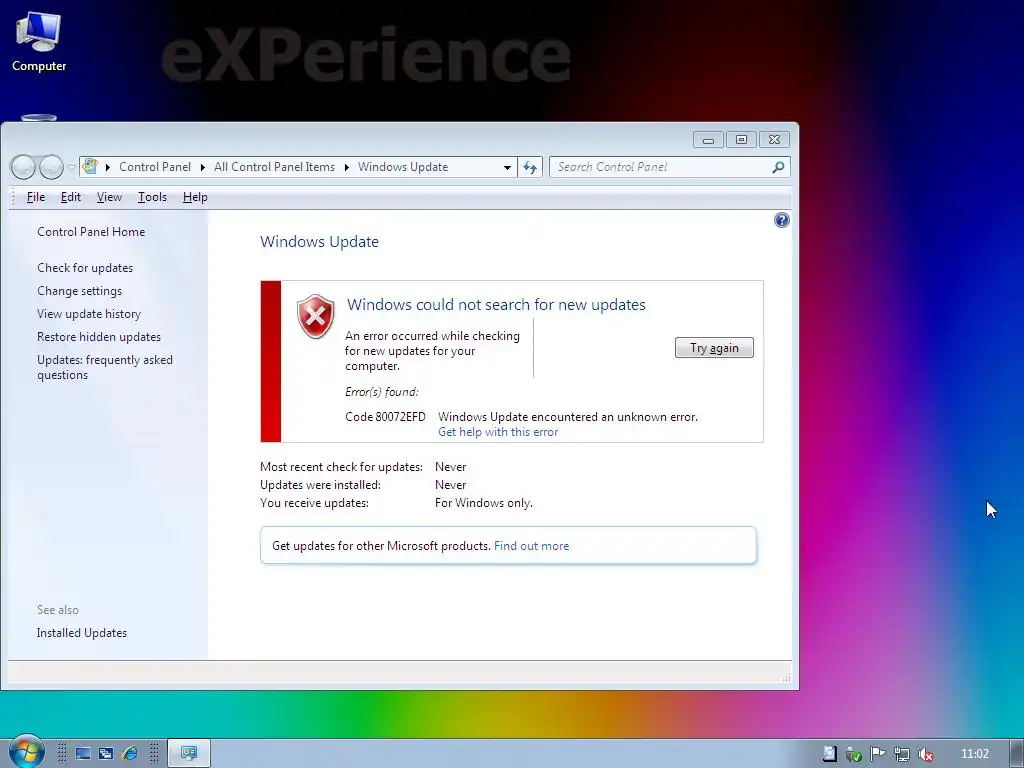Click the blue help question mark icon
Viewport: 1024px width, 768px height.
782,220
